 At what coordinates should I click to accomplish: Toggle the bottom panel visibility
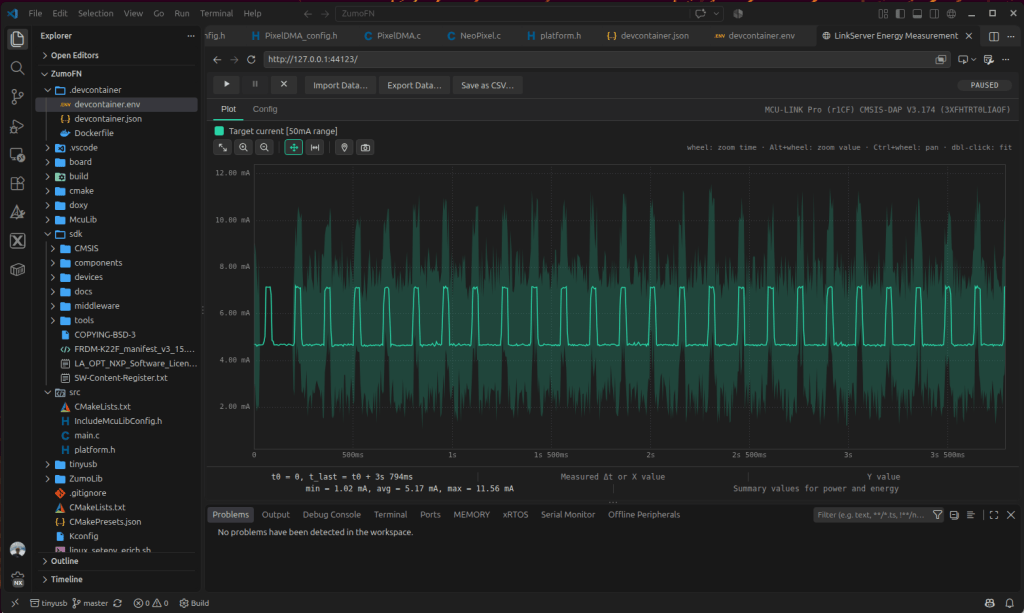[917, 13]
